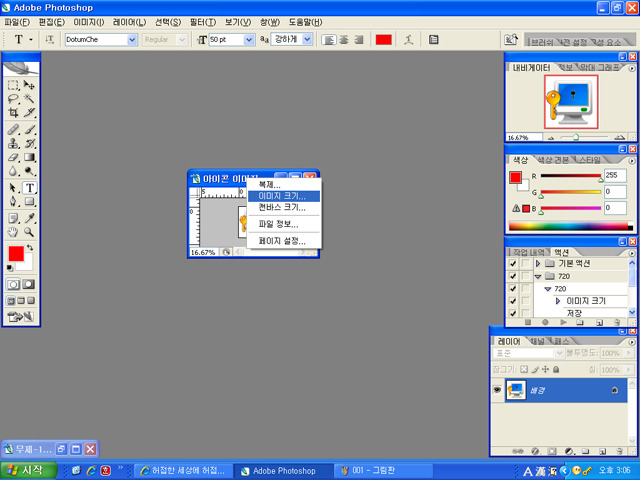Image resolution: width=640 pixels, height=480 pixels.
Task: Select the Dodge tool
Action: (29, 171)
